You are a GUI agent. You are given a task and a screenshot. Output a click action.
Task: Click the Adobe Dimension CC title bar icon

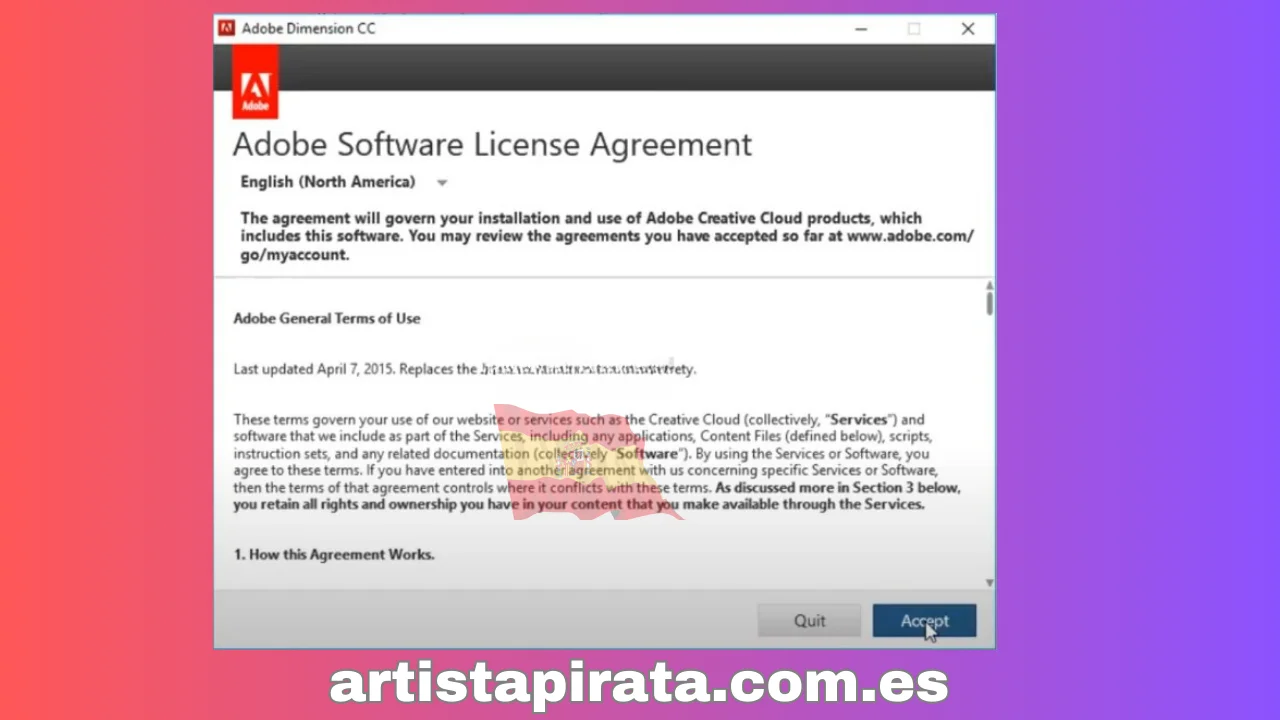[x=227, y=29]
